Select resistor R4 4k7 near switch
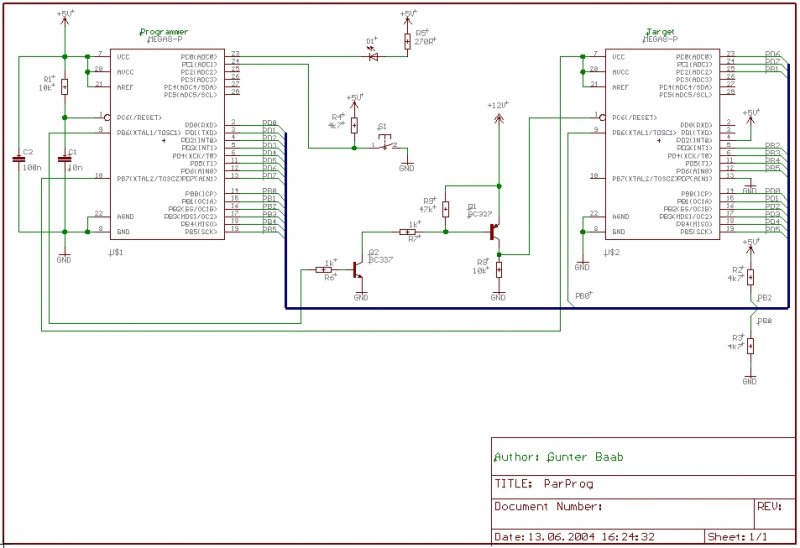The width and height of the screenshot is (800, 548). click(x=355, y=126)
